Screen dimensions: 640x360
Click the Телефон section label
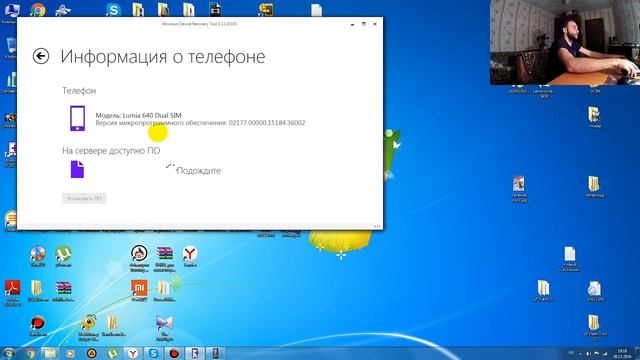(x=79, y=91)
